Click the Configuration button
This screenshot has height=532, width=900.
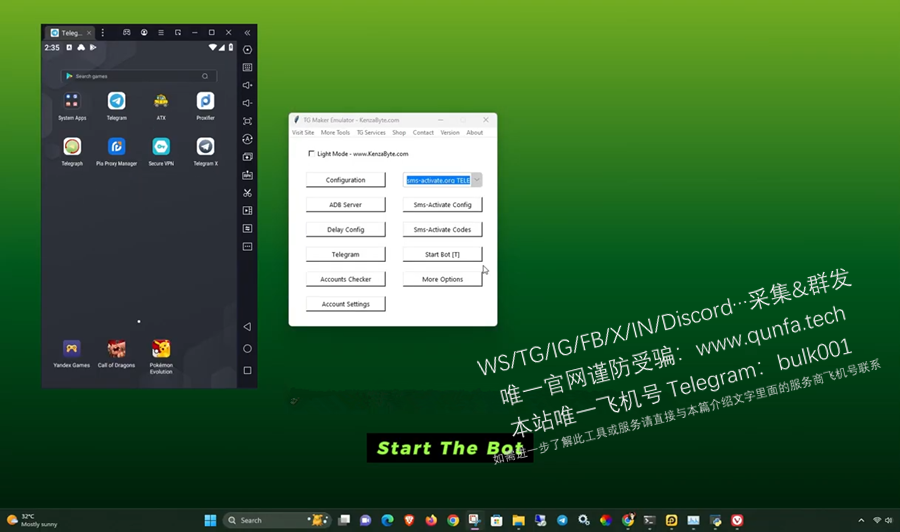click(346, 180)
